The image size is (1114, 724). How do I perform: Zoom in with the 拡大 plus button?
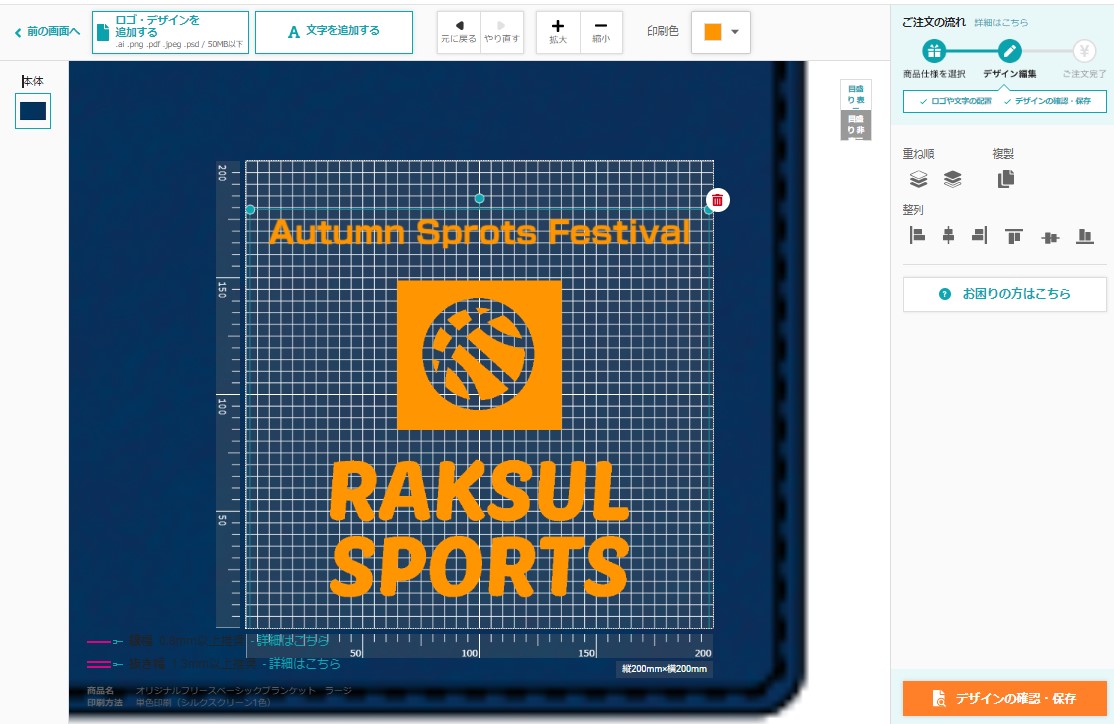pos(558,32)
